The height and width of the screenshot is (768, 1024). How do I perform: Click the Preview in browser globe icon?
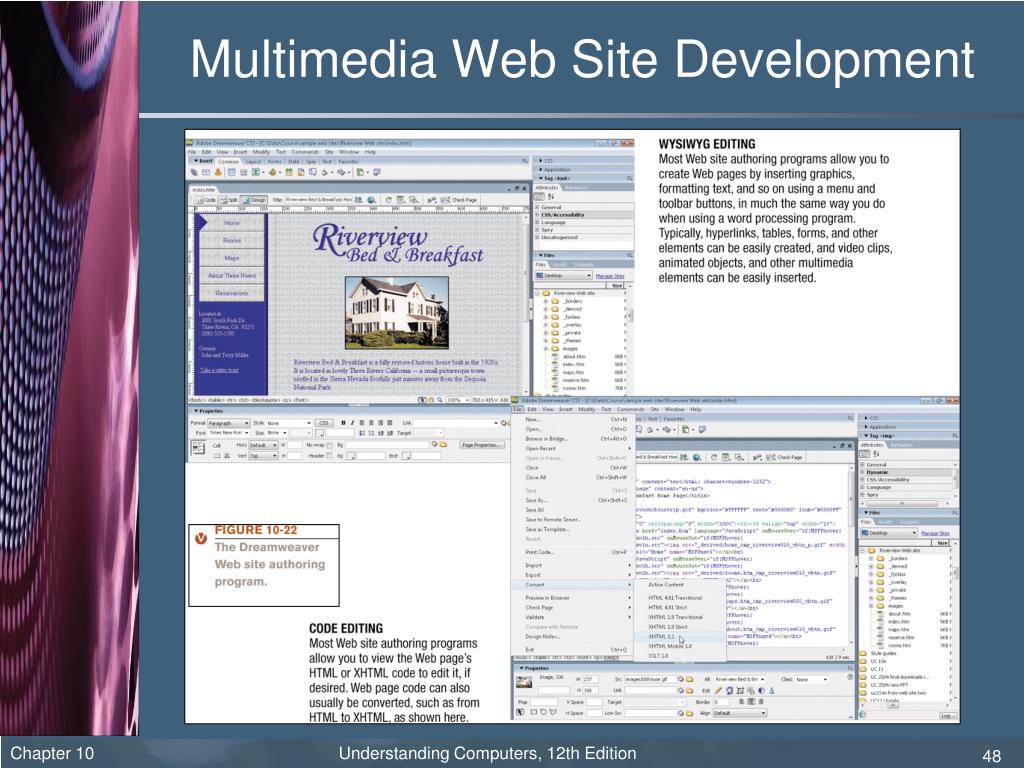click(371, 200)
